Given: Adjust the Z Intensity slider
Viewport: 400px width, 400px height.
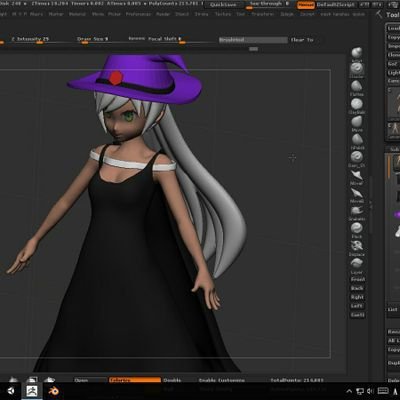Looking at the screenshot, I should tap(30, 39).
